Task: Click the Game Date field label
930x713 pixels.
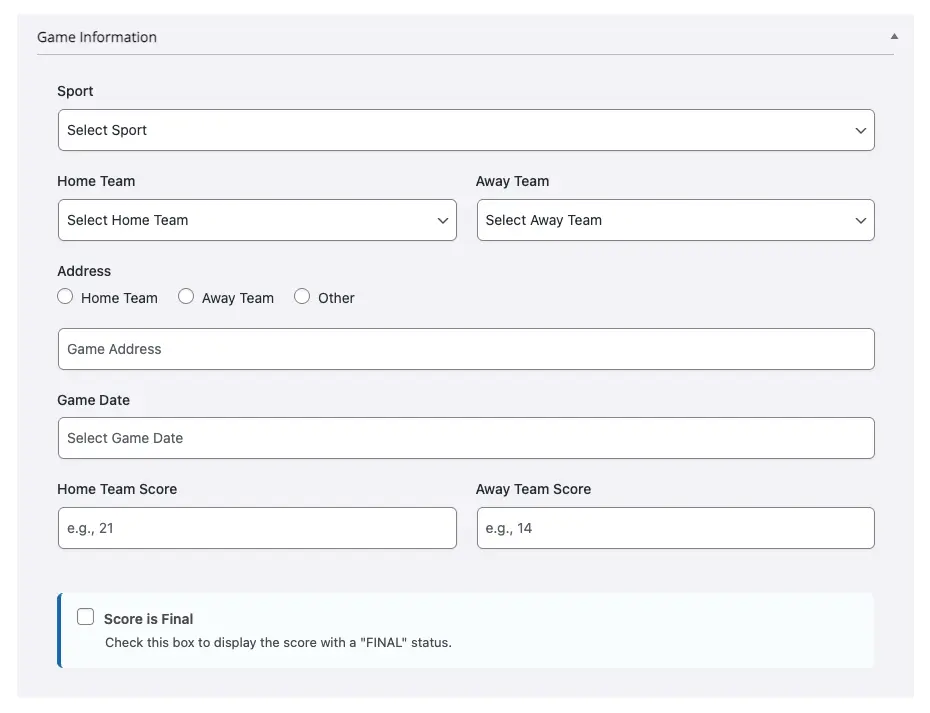Action: (94, 400)
